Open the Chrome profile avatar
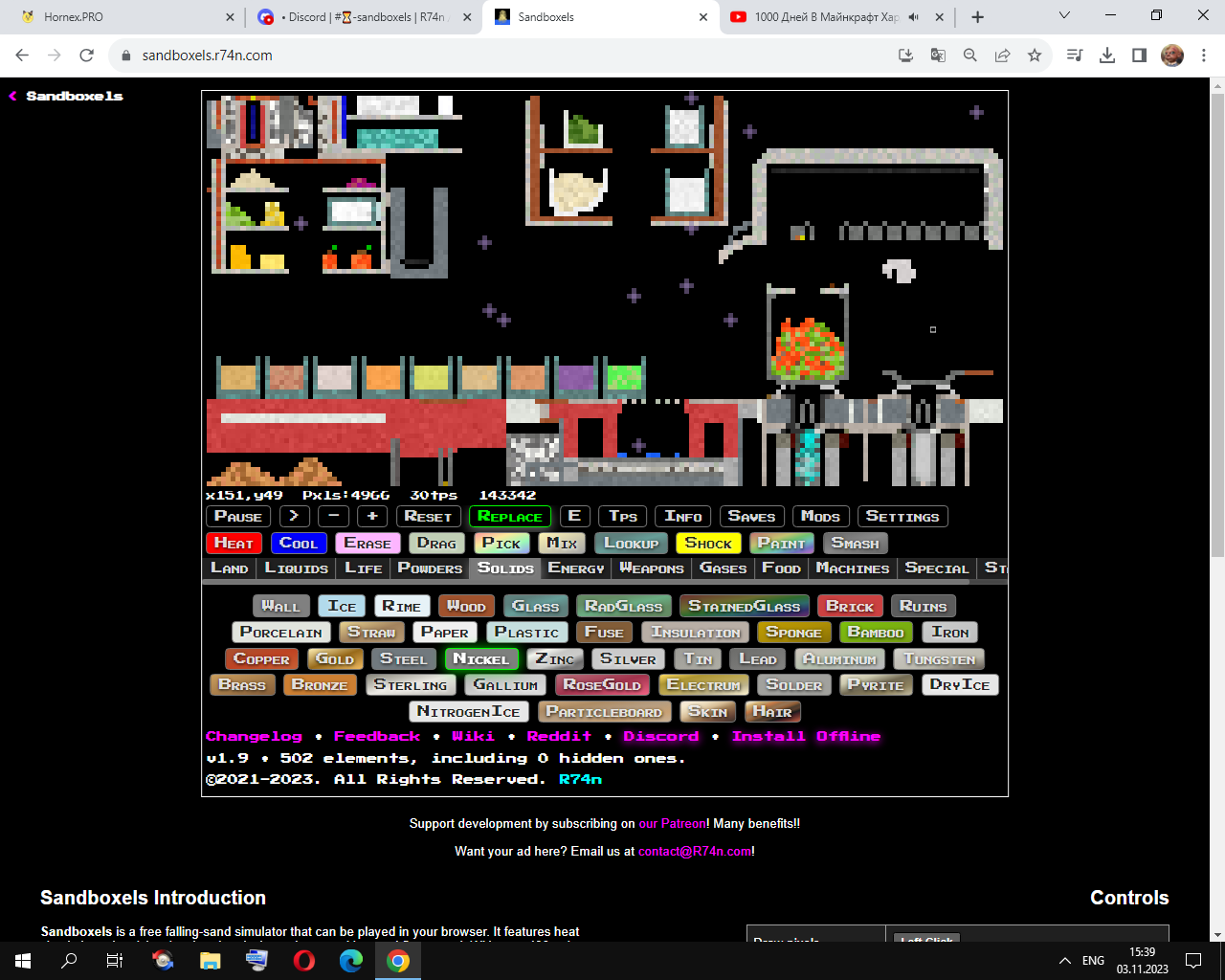The height and width of the screenshot is (980, 1225). tap(1172, 56)
